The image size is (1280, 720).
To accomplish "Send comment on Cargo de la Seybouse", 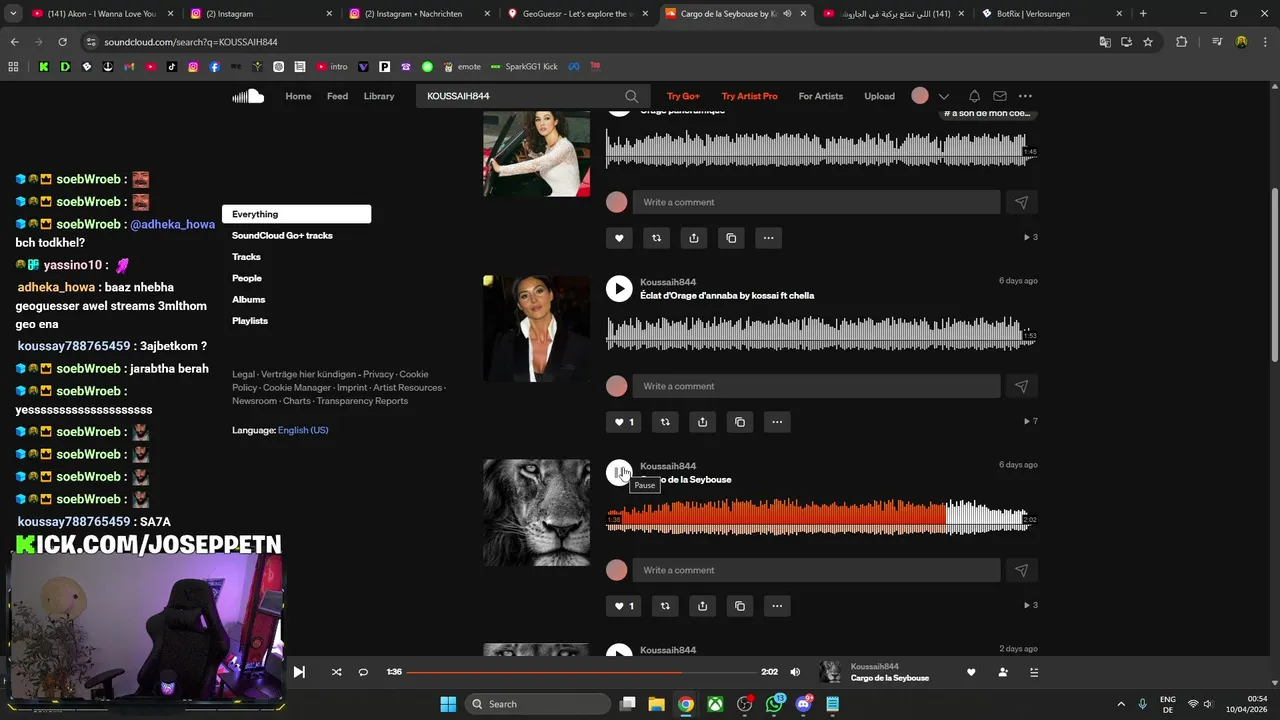I will point(1021,570).
